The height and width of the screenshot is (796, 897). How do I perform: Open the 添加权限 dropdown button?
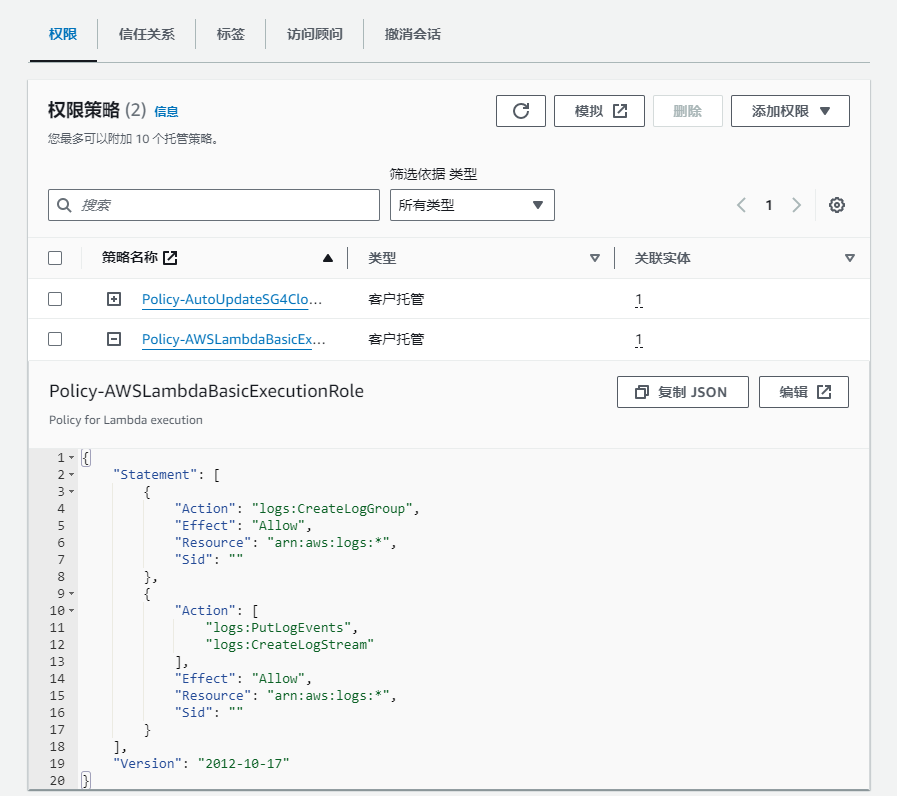click(x=790, y=111)
